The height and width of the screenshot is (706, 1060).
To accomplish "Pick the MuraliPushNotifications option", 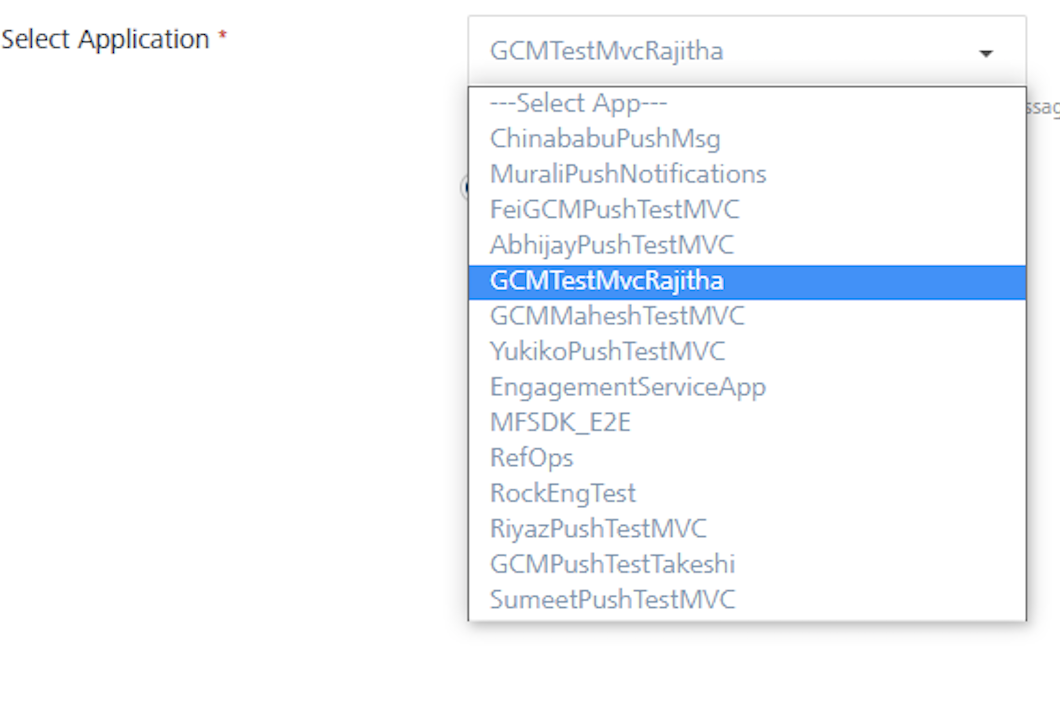I will [627, 174].
